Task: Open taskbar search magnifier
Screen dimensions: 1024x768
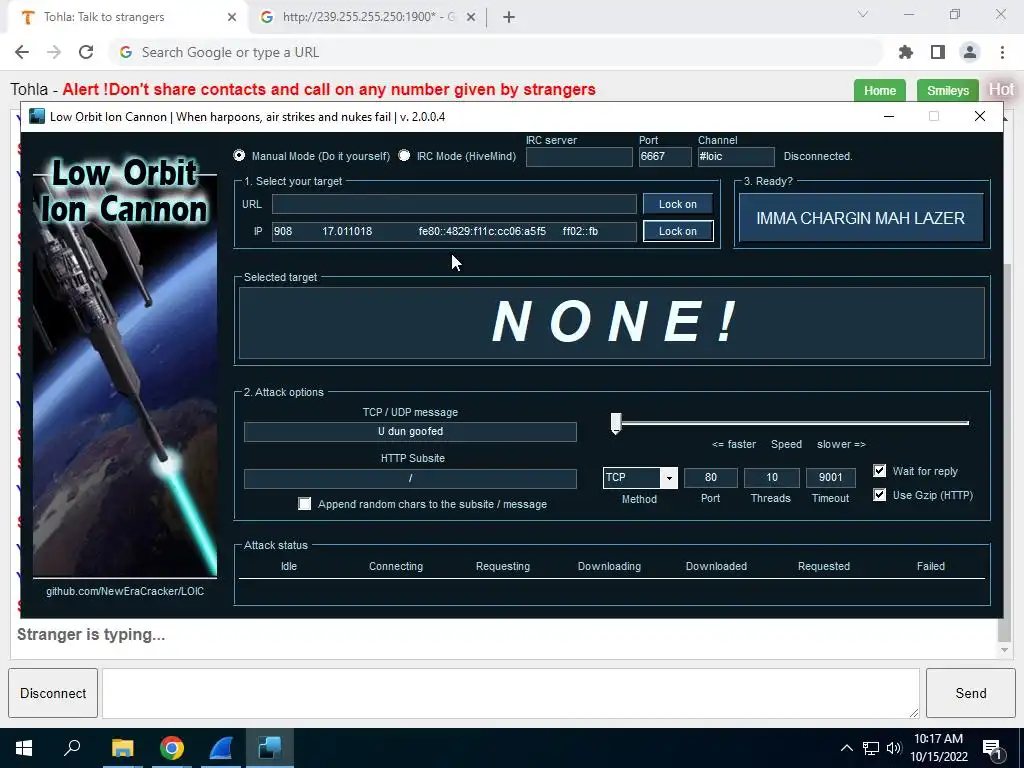Action: pyautogui.click(x=72, y=748)
